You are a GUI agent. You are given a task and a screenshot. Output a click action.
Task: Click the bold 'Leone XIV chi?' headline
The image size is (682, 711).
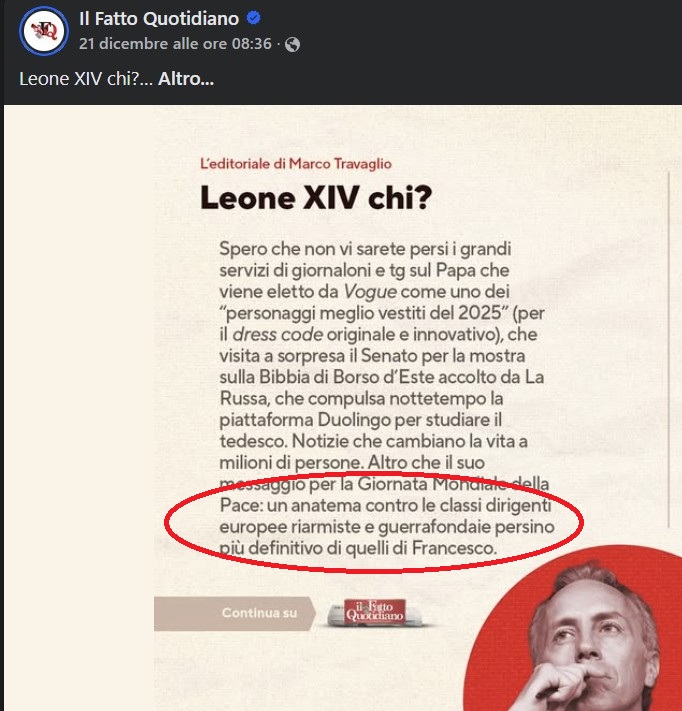click(316, 198)
